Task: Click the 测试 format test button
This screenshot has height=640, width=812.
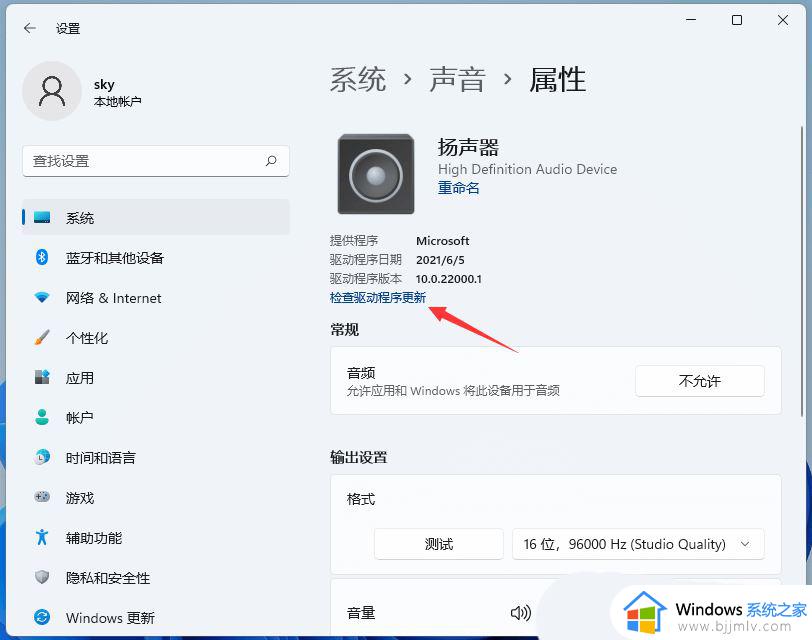Action: [439, 544]
